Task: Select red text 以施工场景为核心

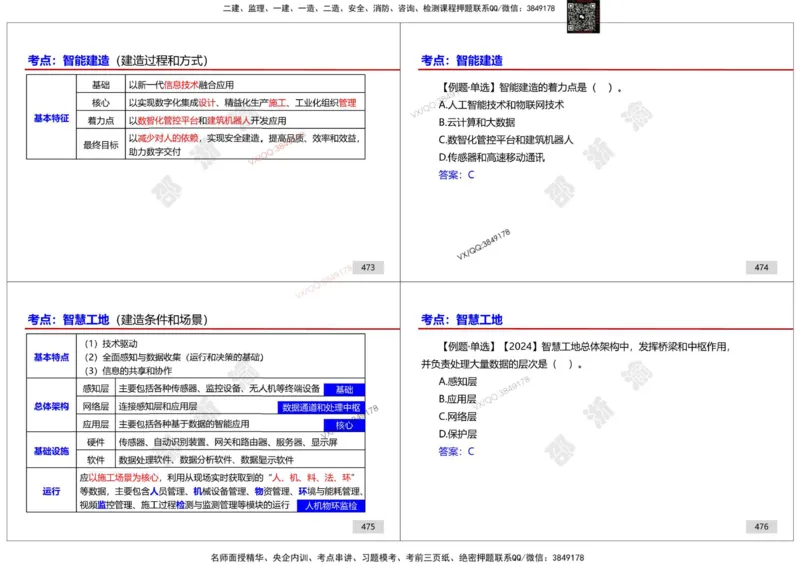Action: click(123, 477)
